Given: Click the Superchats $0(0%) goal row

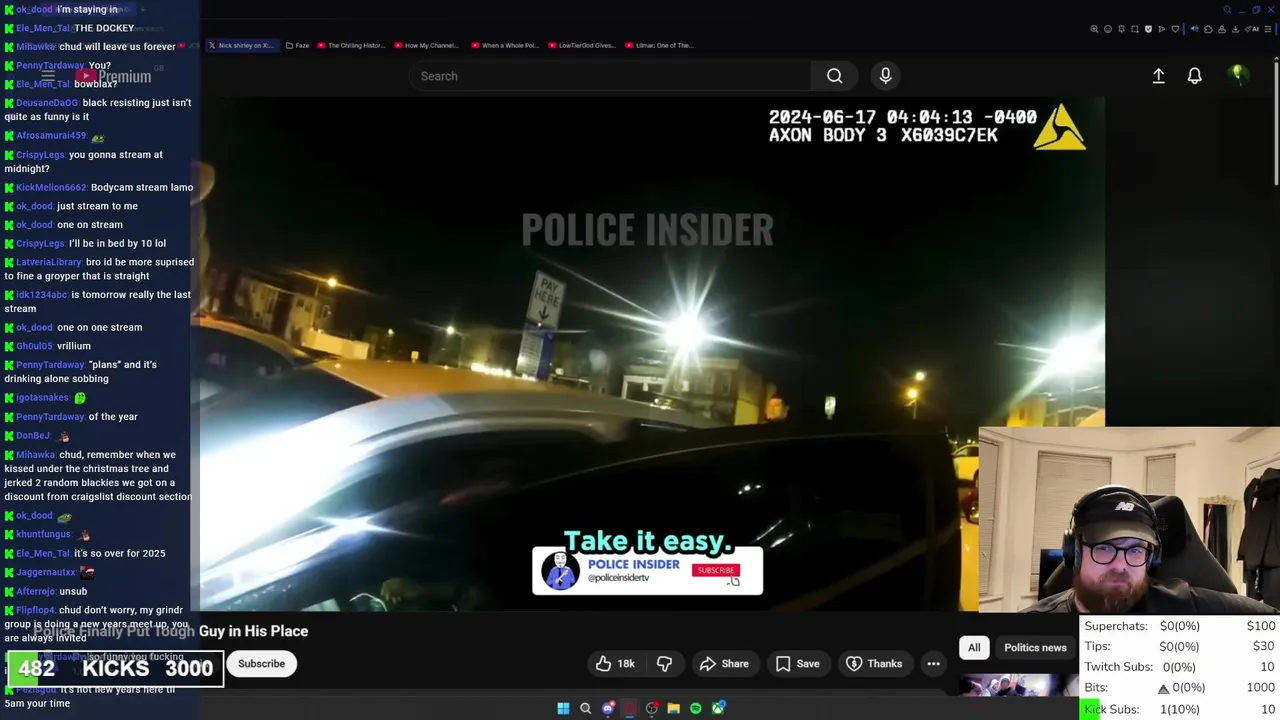Looking at the screenshot, I should pyautogui.click(x=1180, y=626).
